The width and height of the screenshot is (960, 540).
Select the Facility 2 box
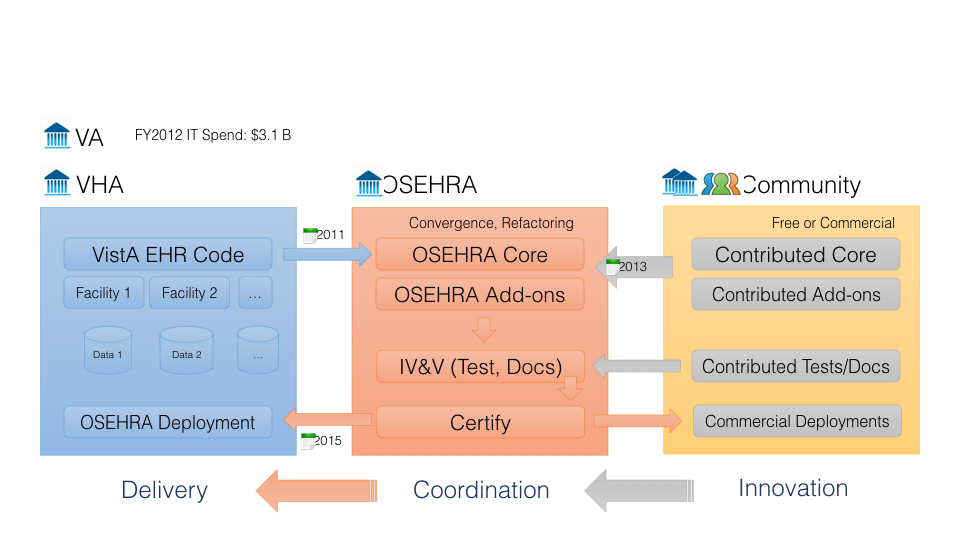189,293
